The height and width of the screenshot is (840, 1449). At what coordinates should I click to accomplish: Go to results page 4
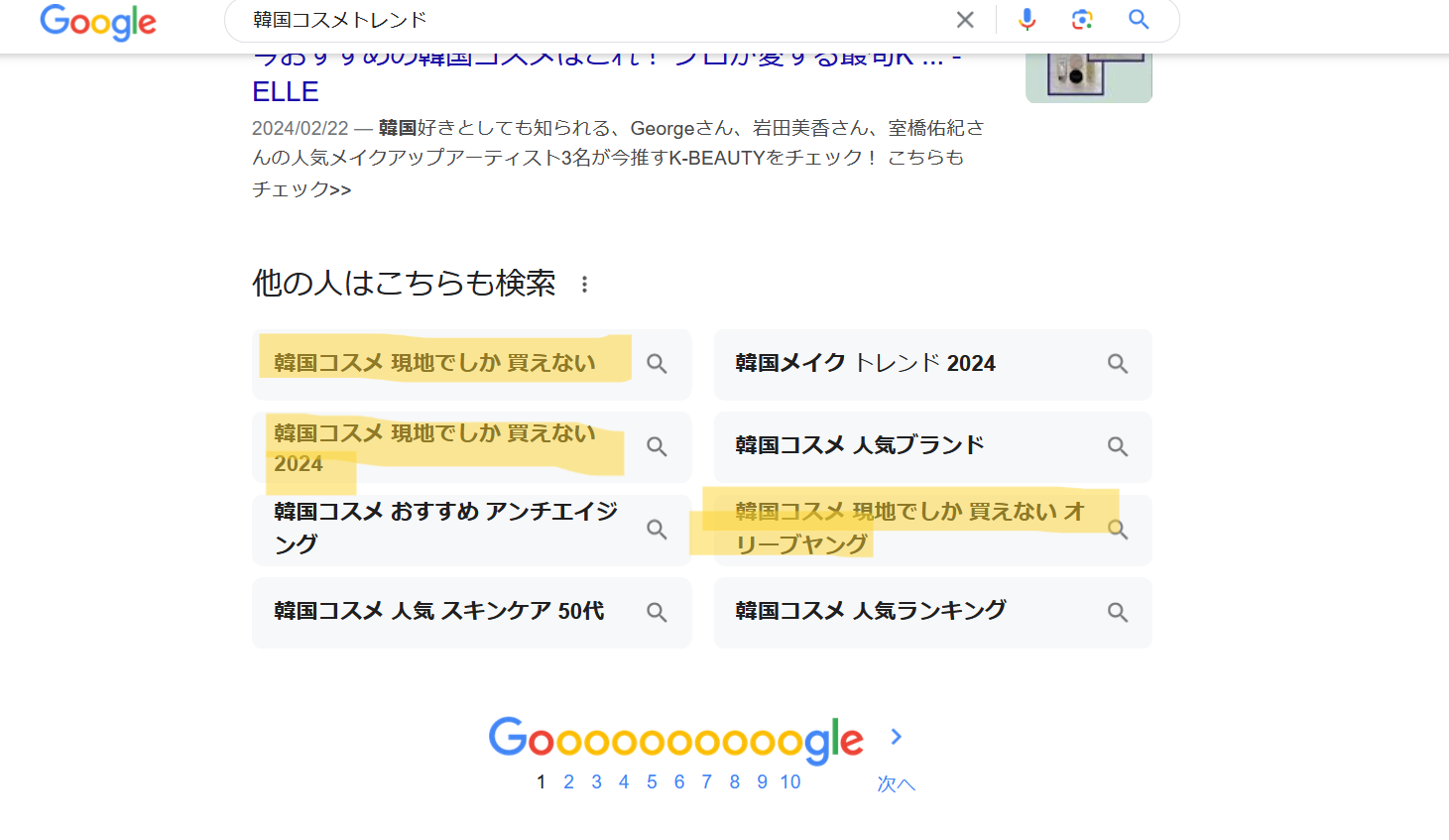624,781
